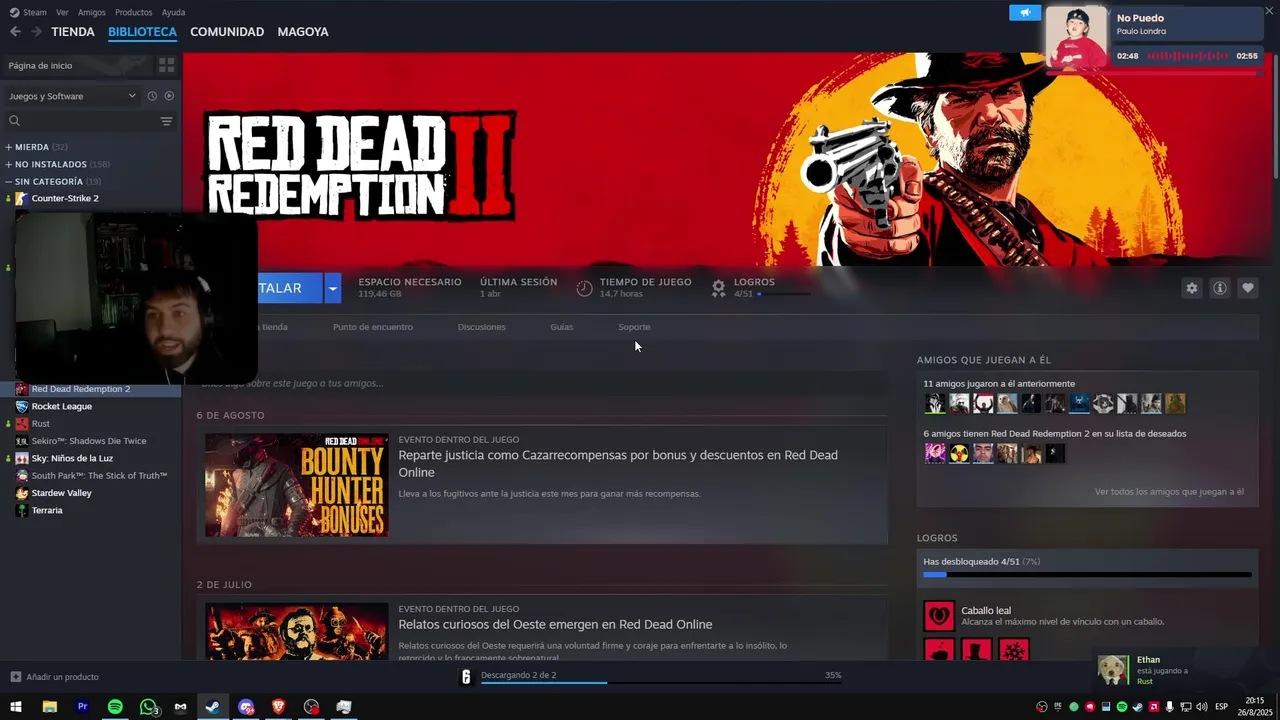
Task: Select Stardew Valley in the library
Action: pyautogui.click(x=61, y=493)
